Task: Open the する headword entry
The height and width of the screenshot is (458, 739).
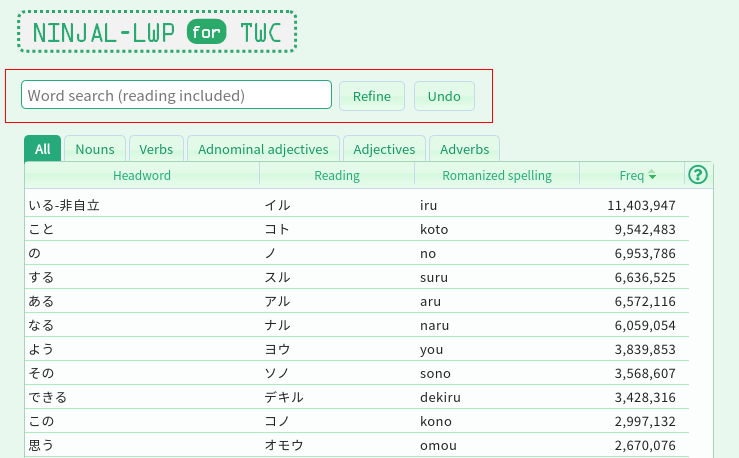Action: 43,277
